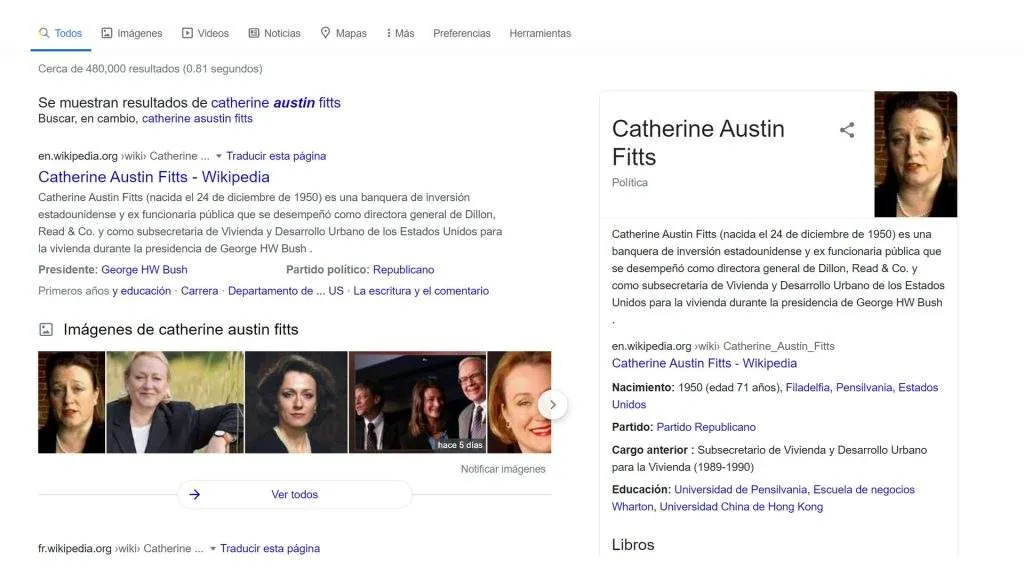The image size is (1024, 576).
Task: Open Wikipedia link in the knowledge panel
Action: pyautogui.click(x=704, y=363)
